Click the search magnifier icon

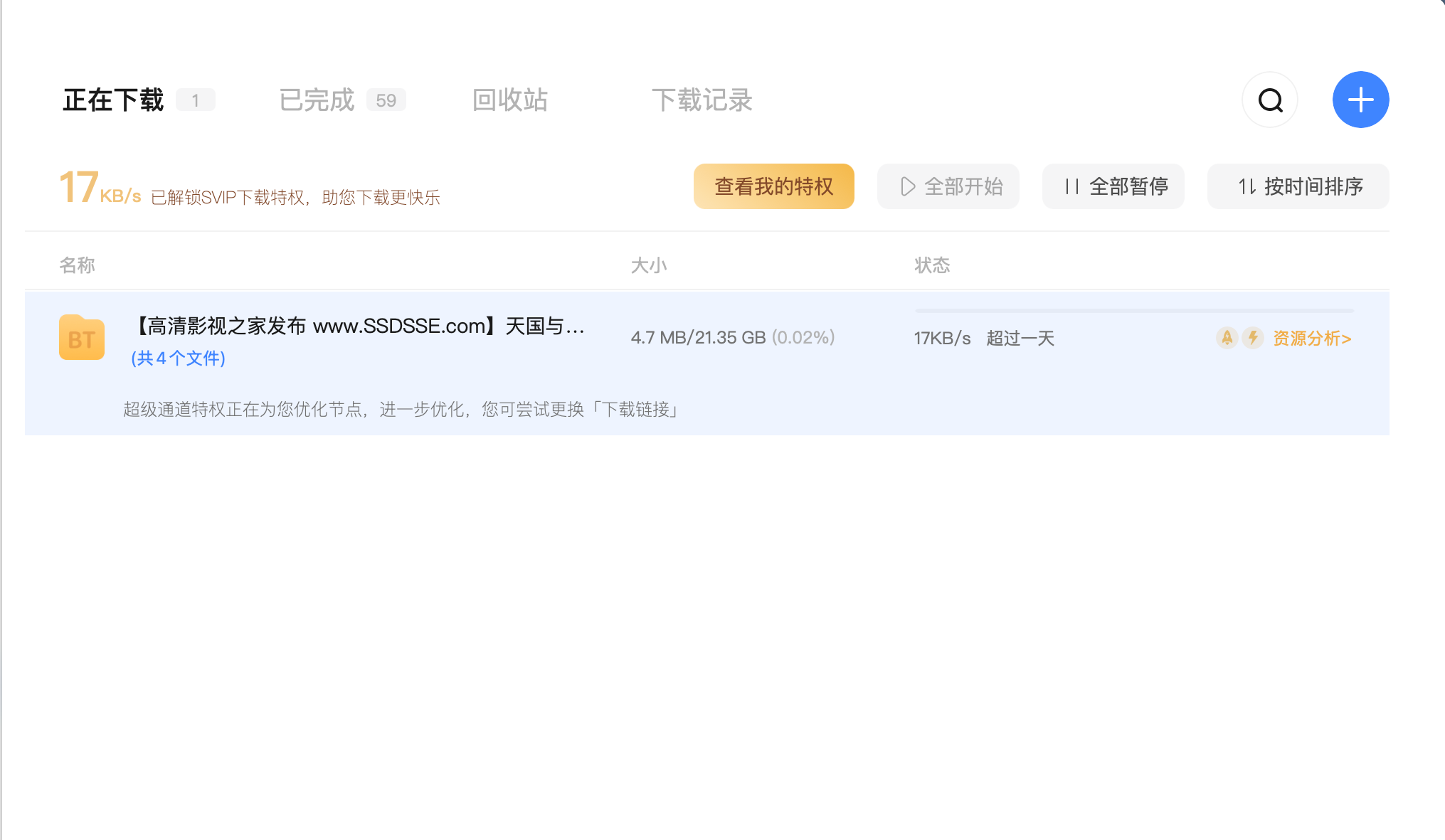1270,100
